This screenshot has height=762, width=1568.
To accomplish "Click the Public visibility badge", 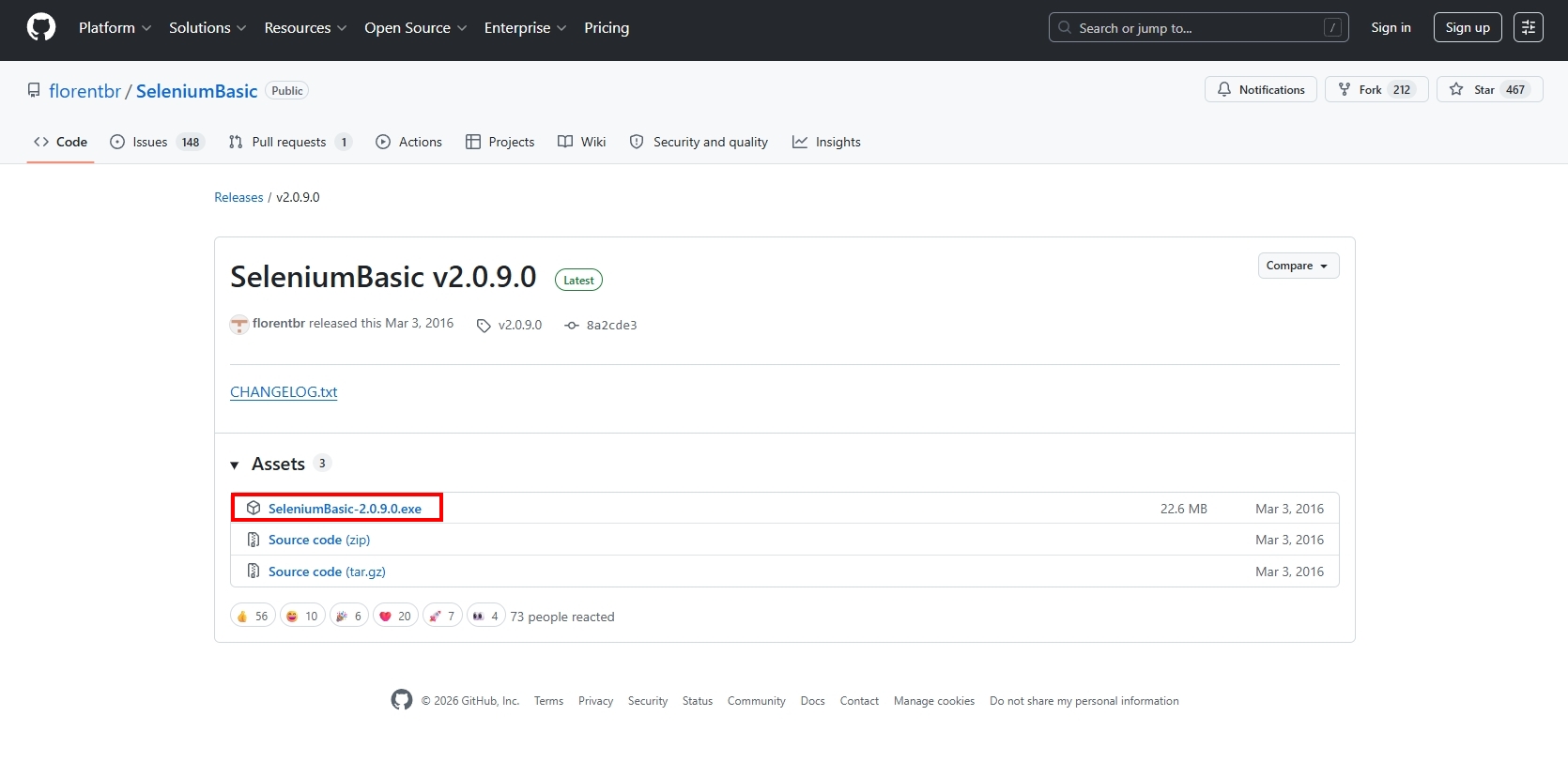I will (x=287, y=91).
